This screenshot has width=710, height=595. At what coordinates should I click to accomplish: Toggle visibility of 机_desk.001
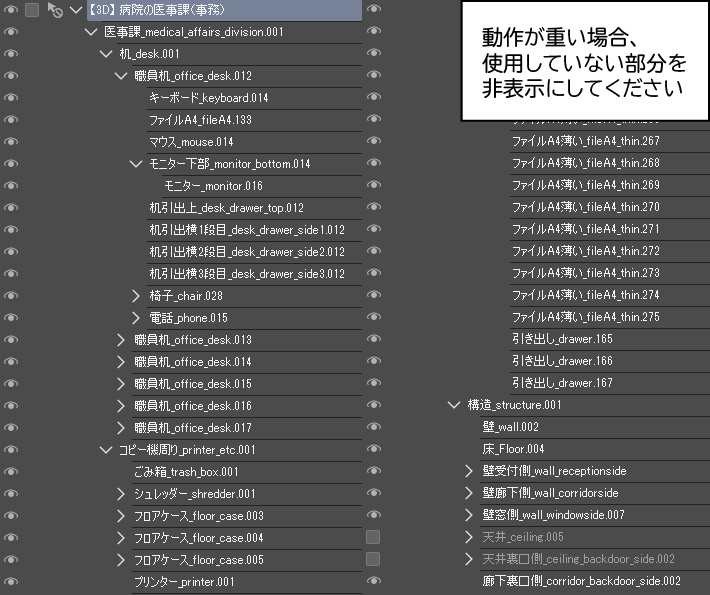11,53
